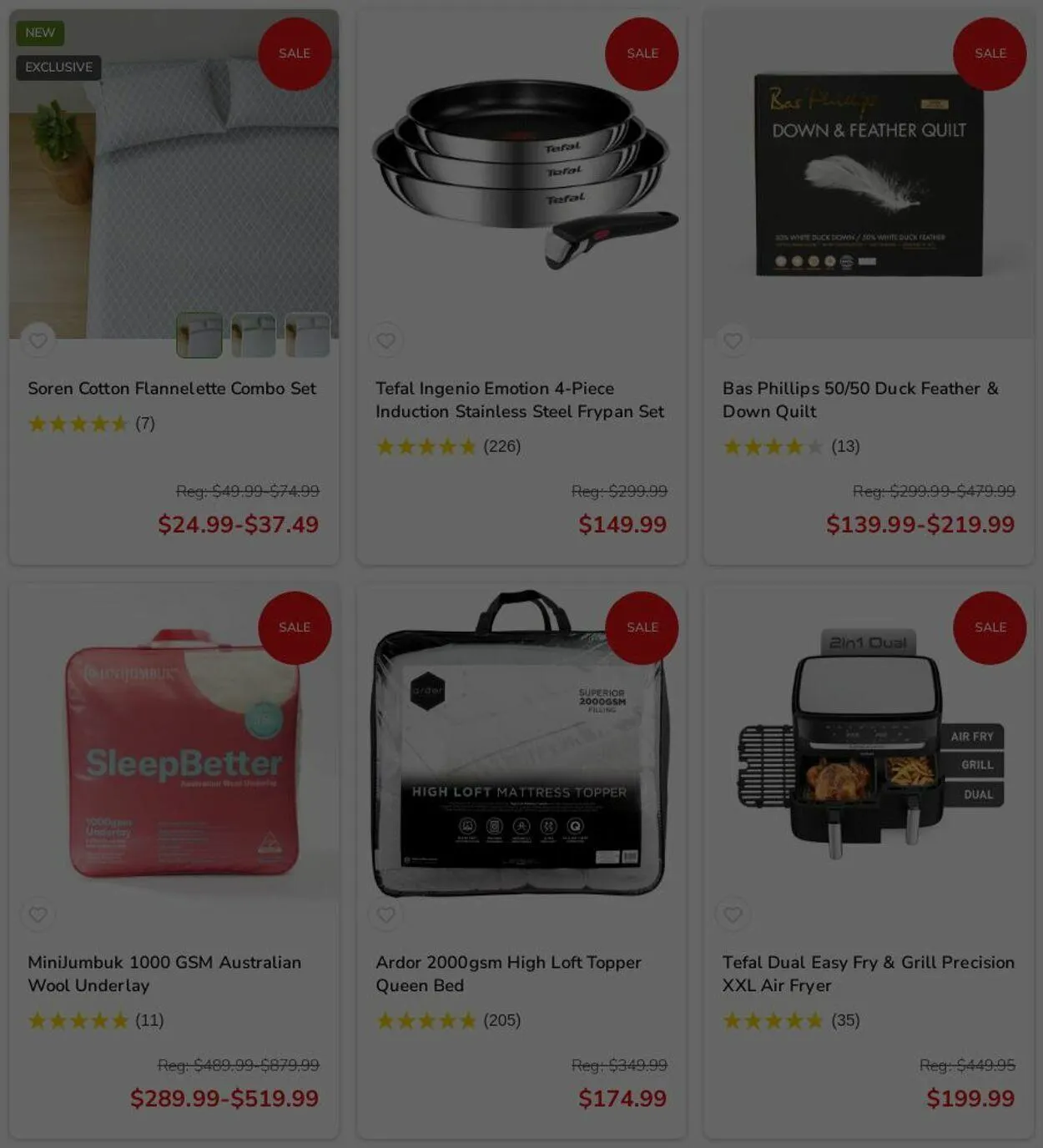Image resolution: width=1043 pixels, height=1148 pixels.
Task: Select first Soren flannelette colour swatch
Action: point(199,335)
